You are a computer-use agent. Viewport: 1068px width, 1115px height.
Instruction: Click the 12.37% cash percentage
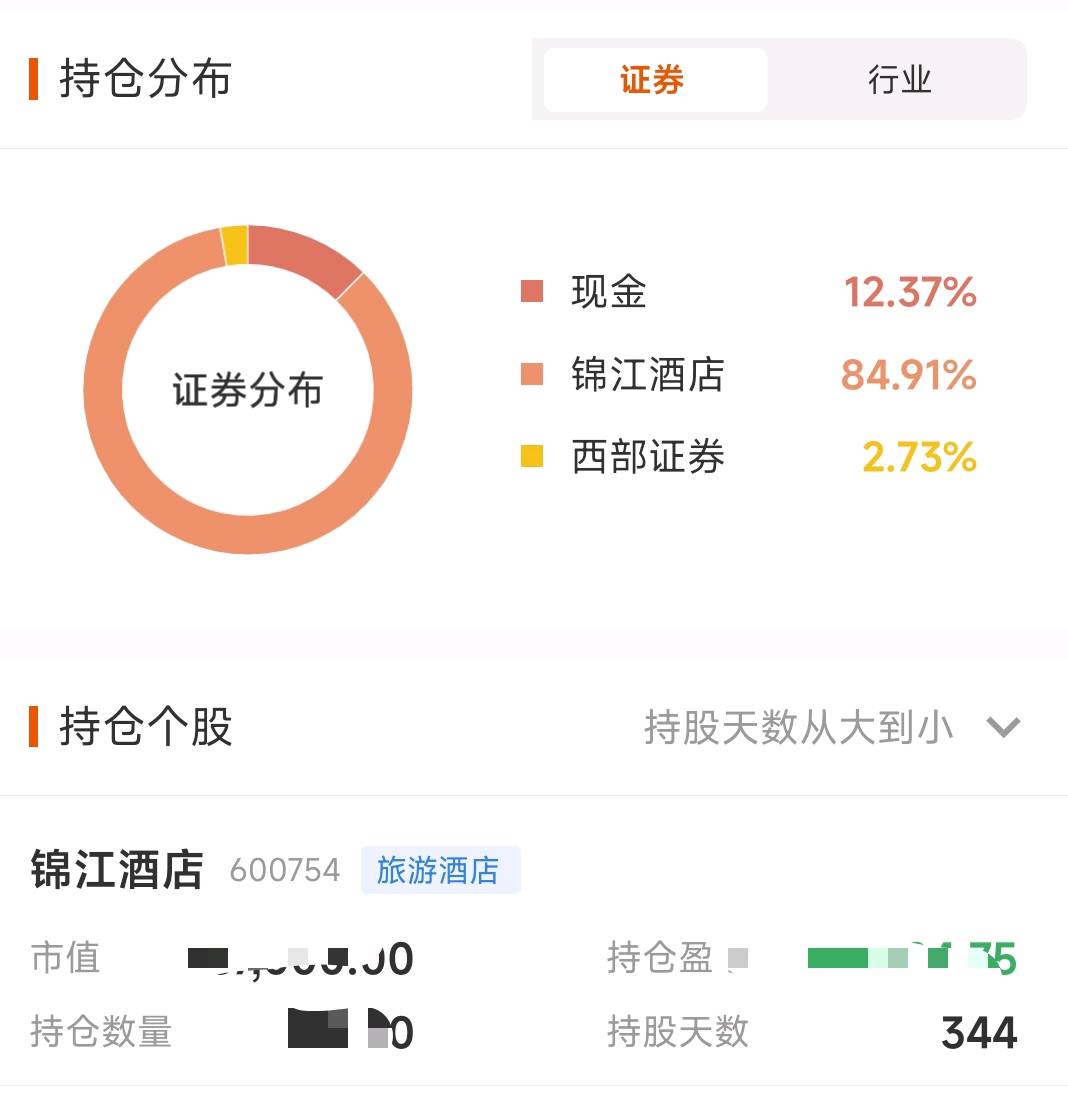pyautogui.click(x=909, y=292)
